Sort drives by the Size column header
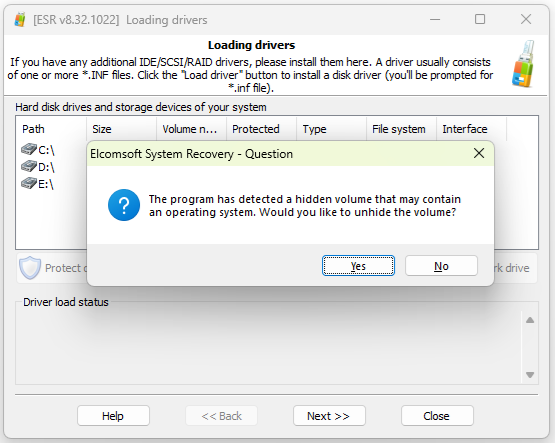This screenshot has height=443, width=555. [121, 129]
